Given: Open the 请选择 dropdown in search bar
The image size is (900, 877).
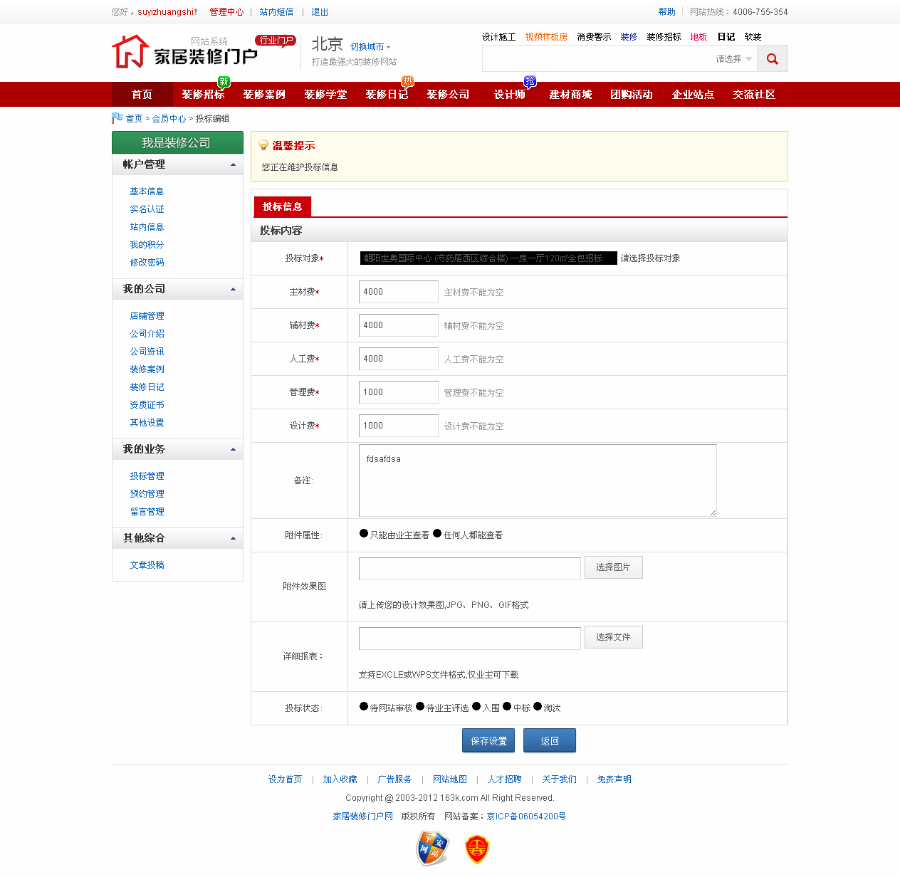Looking at the screenshot, I should (x=735, y=58).
